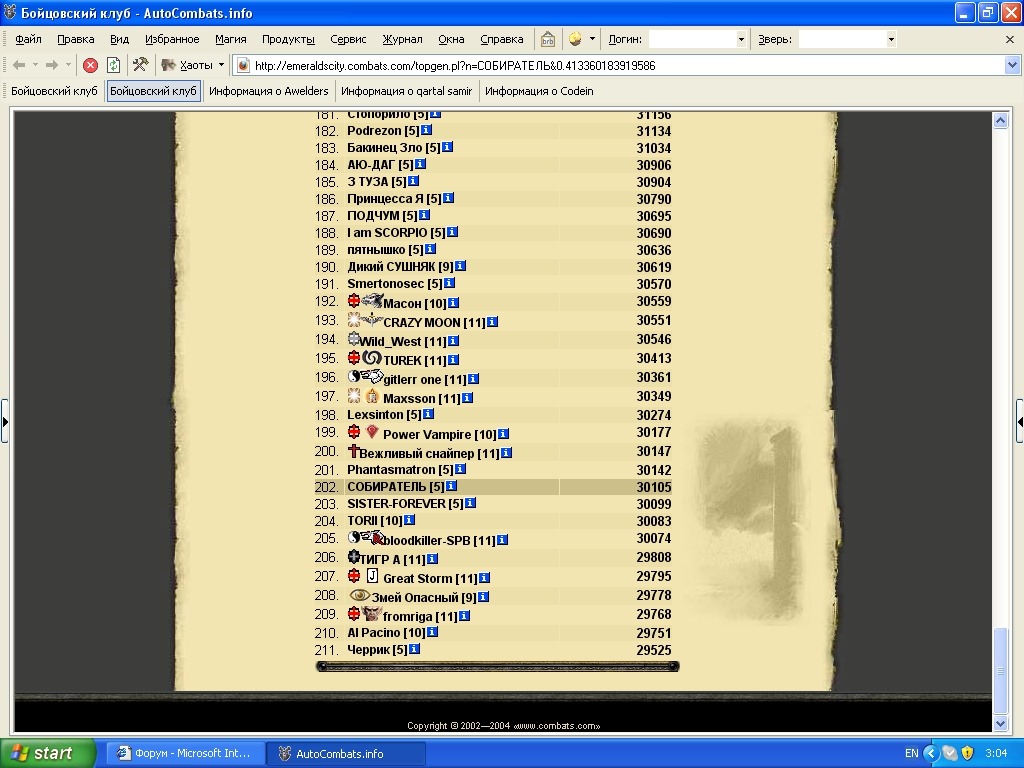Click the page scrollbar up arrow
The width and height of the screenshot is (1024, 768).
tap(1000, 120)
